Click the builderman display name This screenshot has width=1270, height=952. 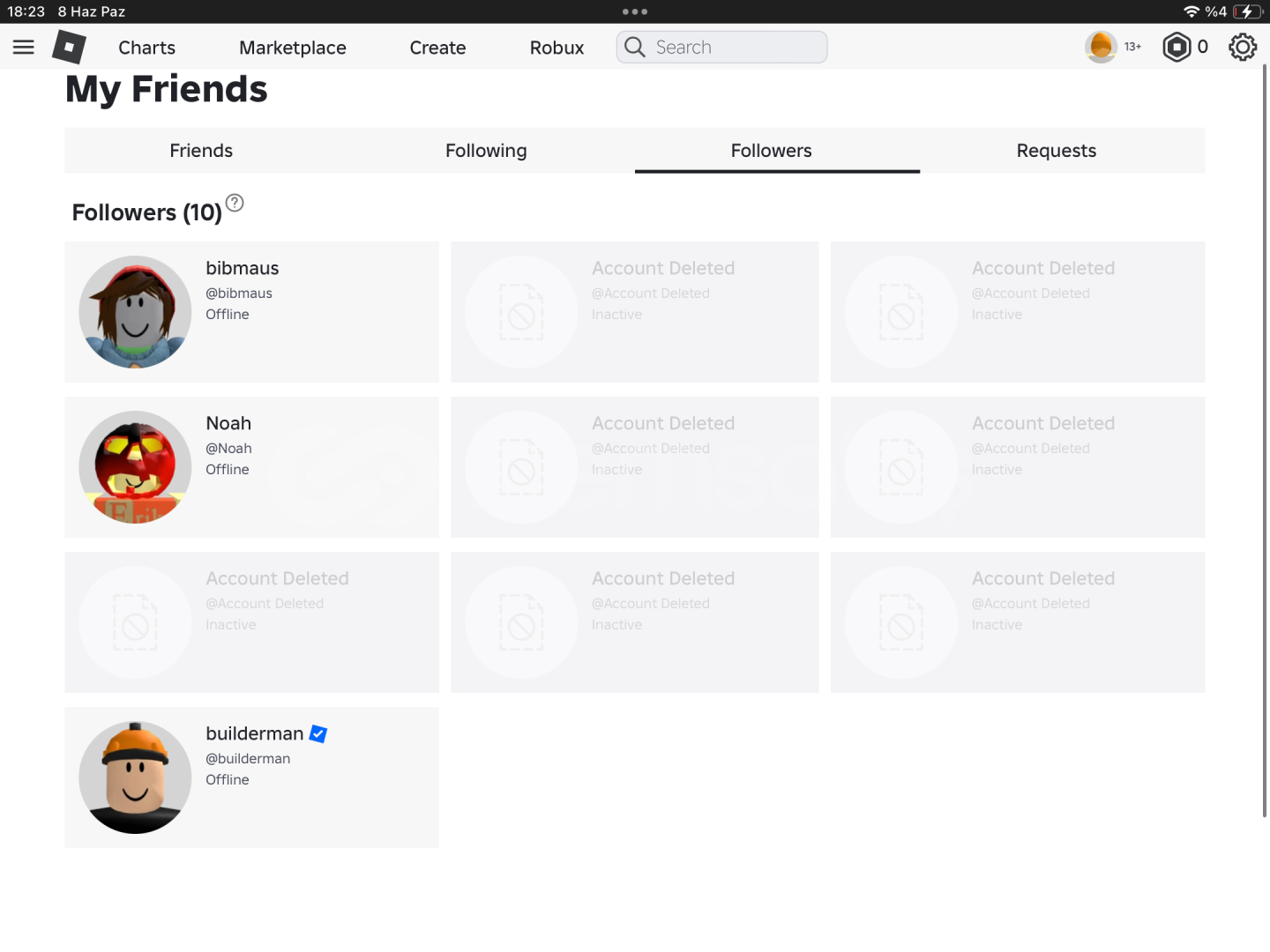pos(255,733)
